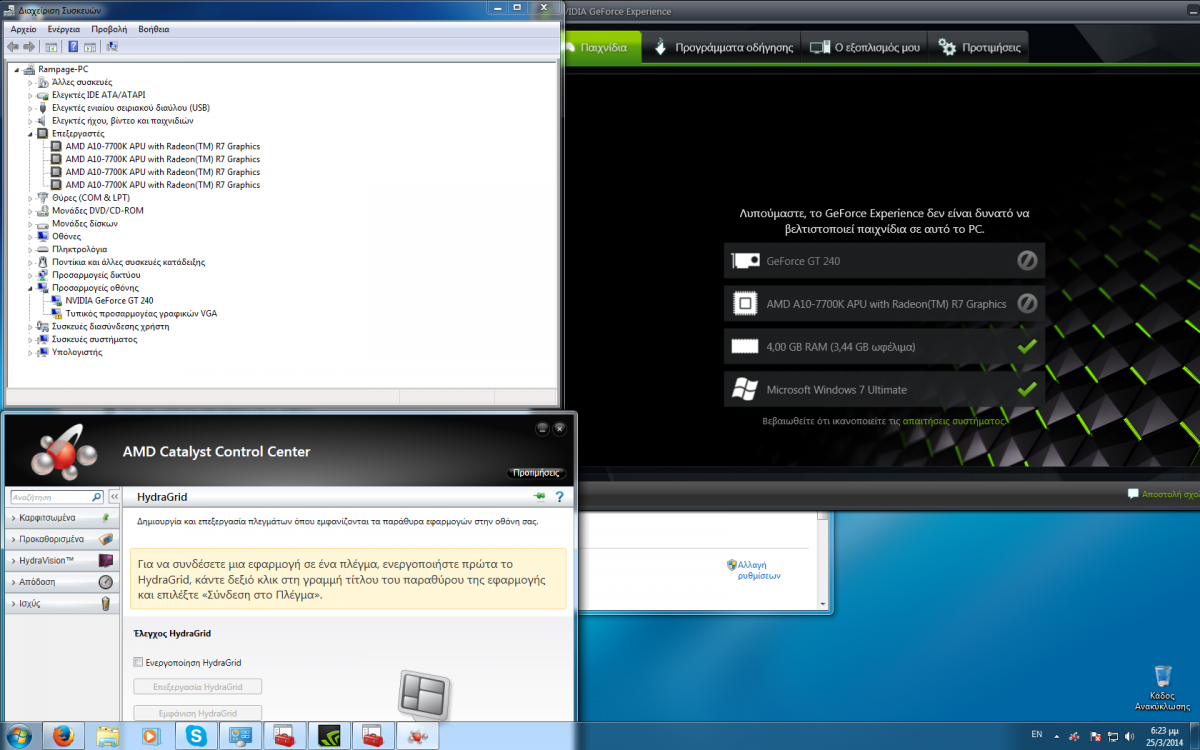This screenshot has width=1200, height=750.
Task: Expand the Θύρες (COM & LPT) node
Action: click(x=30, y=198)
